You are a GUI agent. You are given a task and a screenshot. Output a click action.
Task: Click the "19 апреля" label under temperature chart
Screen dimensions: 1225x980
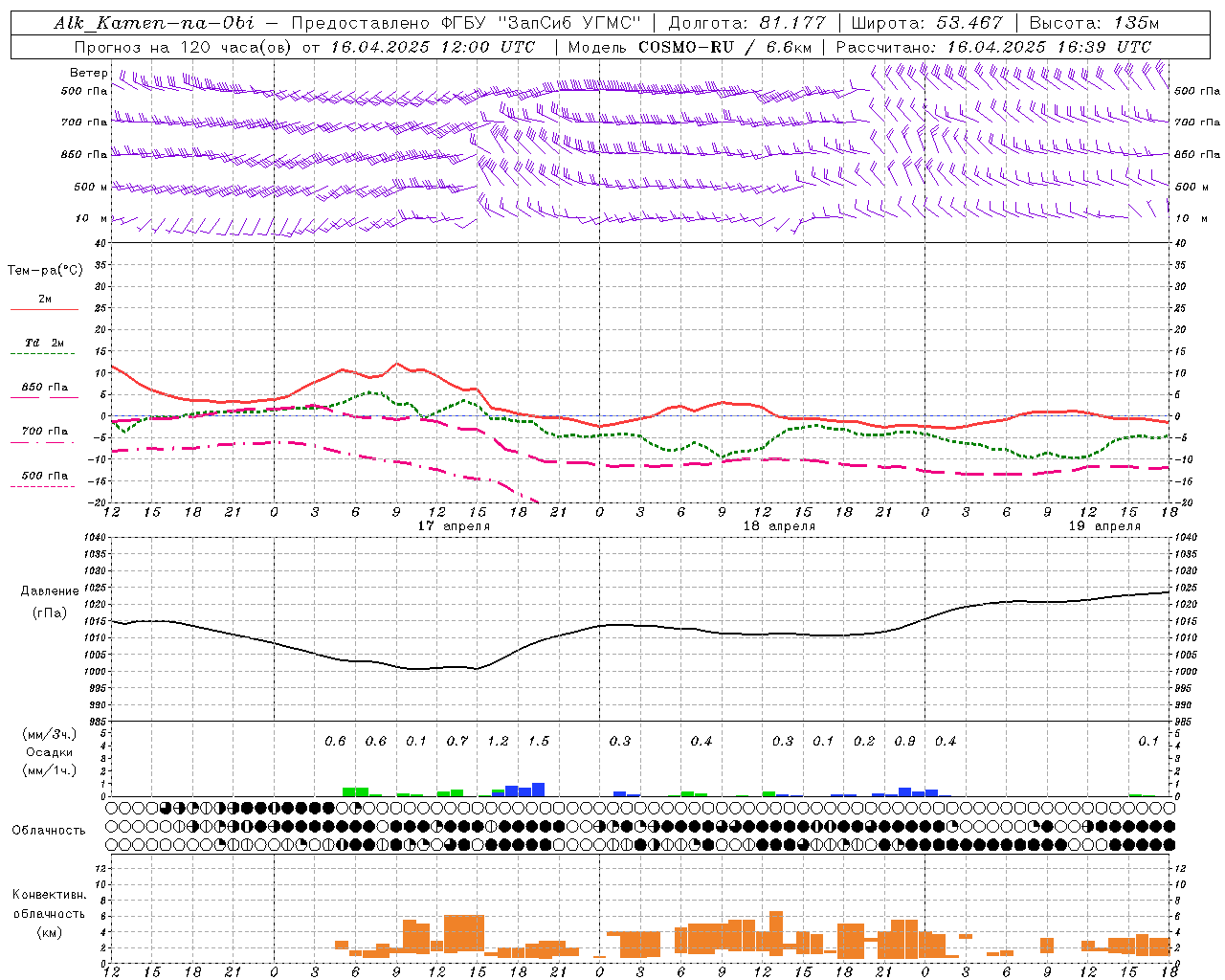tap(1104, 526)
